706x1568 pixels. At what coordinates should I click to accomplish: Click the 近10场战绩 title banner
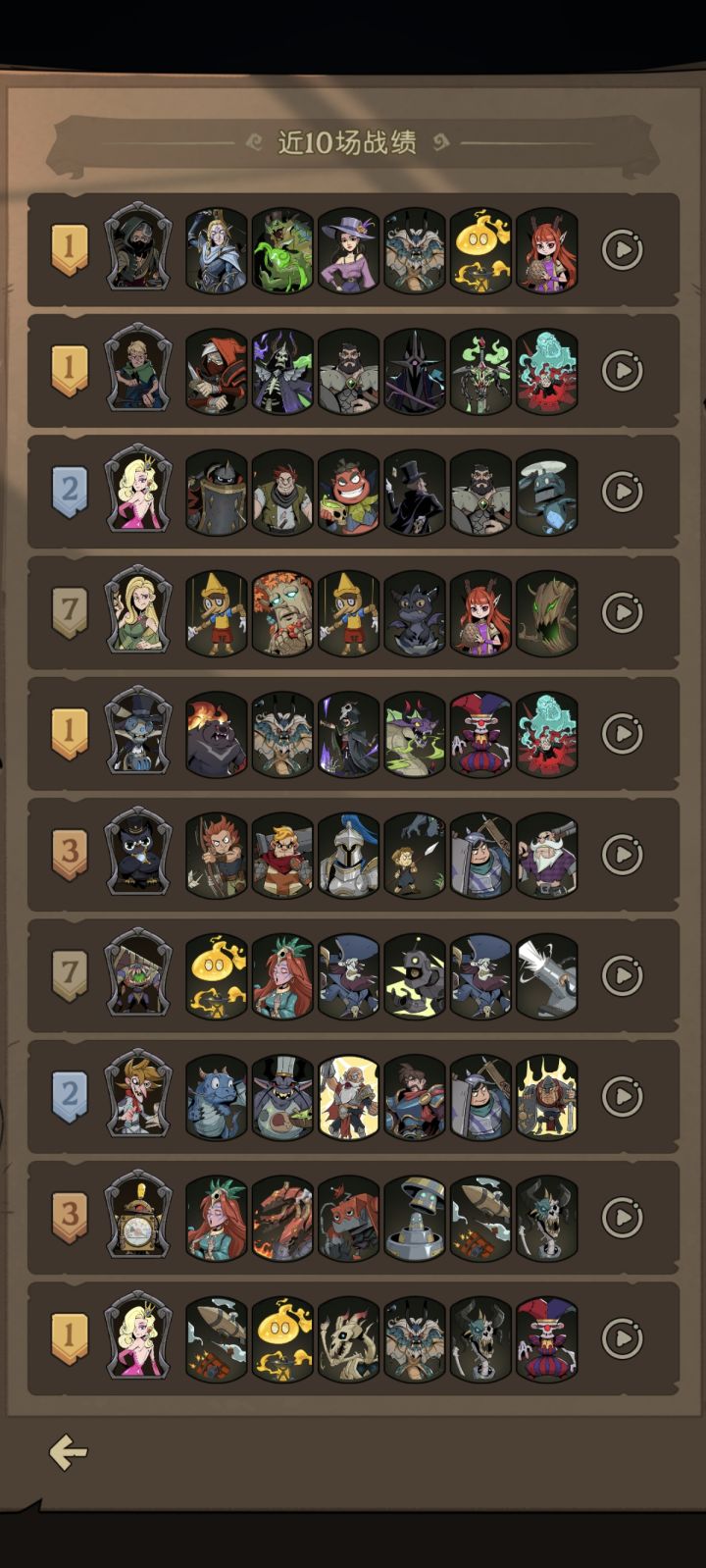point(347,143)
